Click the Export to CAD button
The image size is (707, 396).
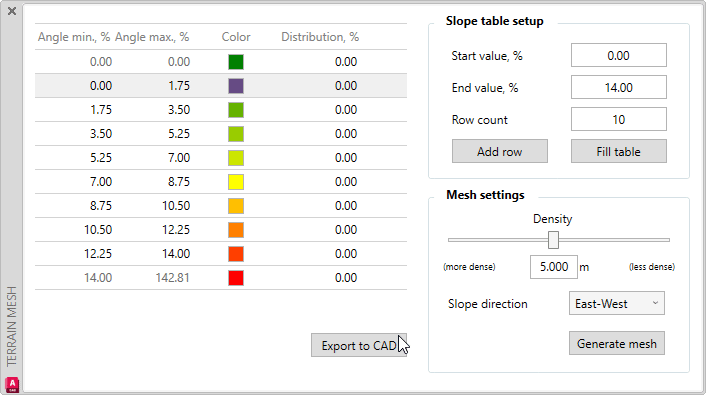[359, 345]
